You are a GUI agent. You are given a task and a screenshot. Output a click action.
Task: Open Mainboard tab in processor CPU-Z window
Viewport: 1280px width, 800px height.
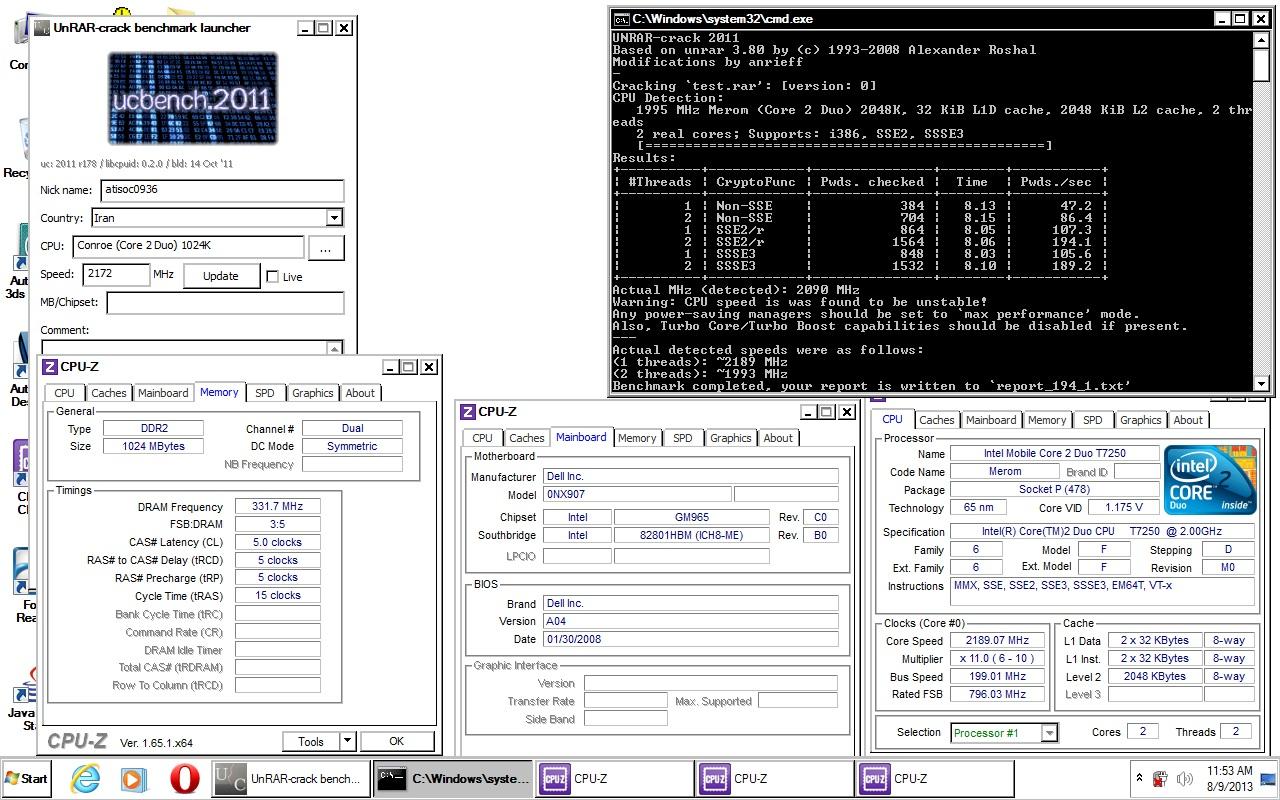click(991, 420)
